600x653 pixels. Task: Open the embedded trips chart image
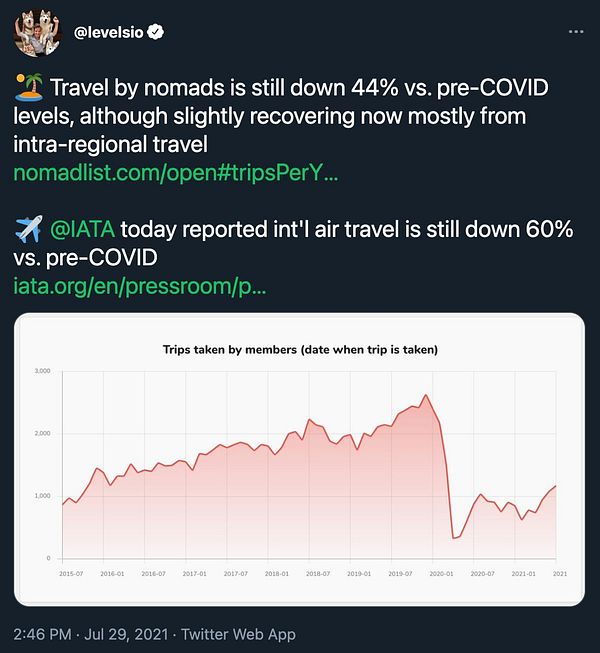(299, 459)
